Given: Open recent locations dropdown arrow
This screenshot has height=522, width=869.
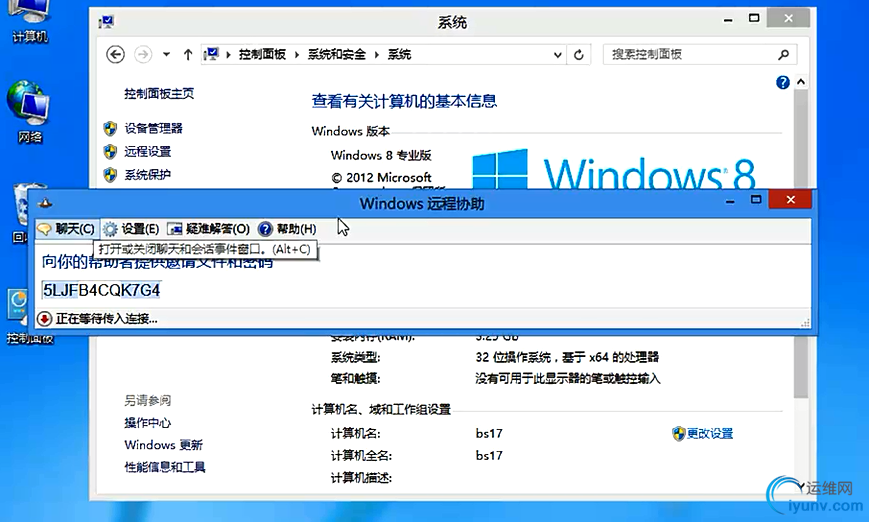Looking at the screenshot, I should (166, 54).
